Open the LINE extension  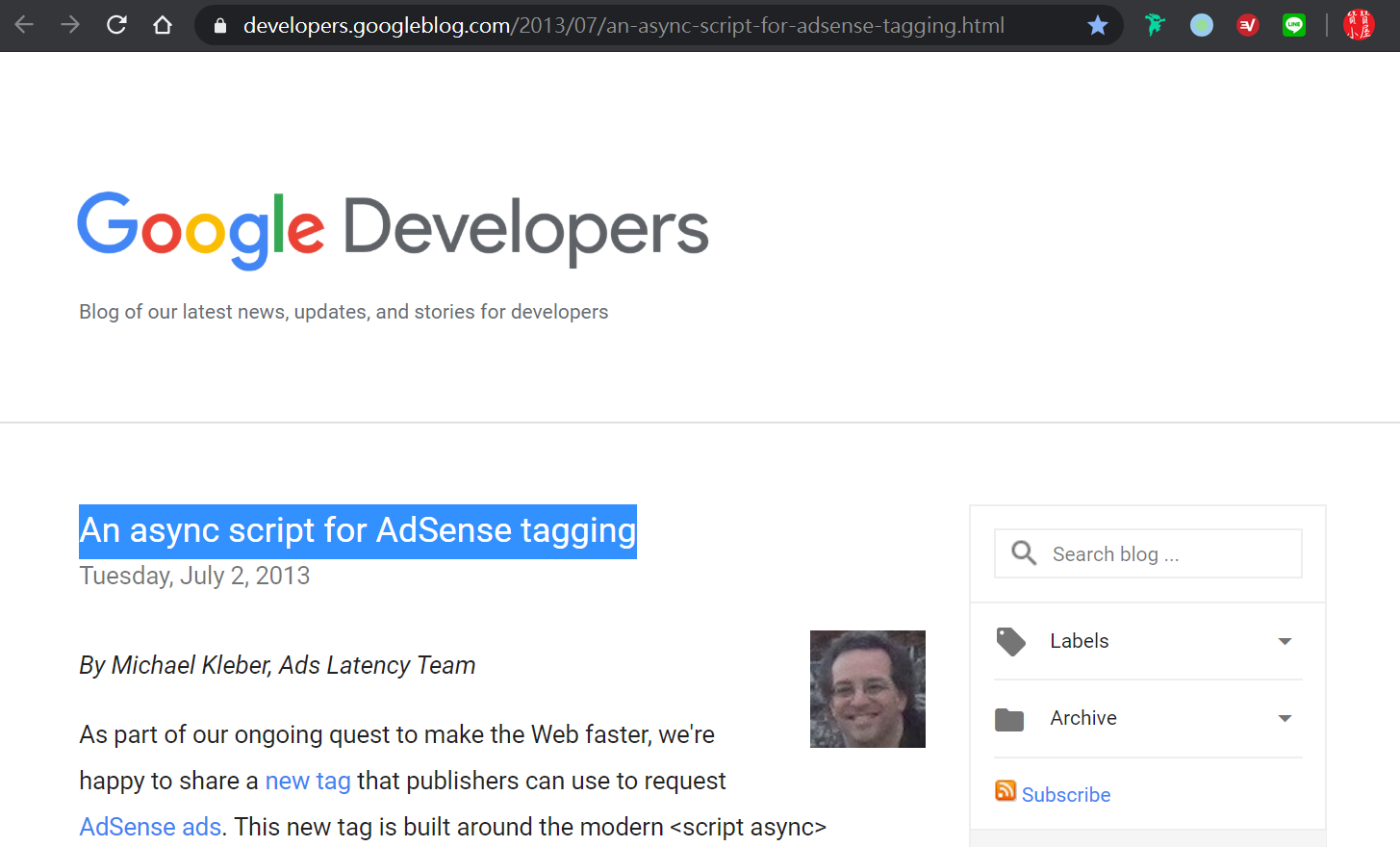1294,25
